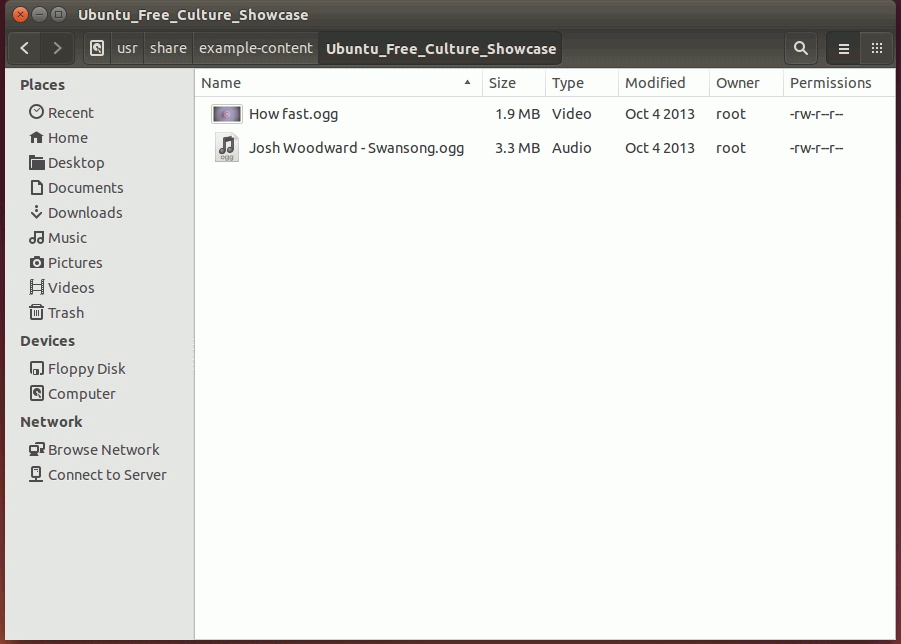Open Connect to Server

[x=106, y=474]
